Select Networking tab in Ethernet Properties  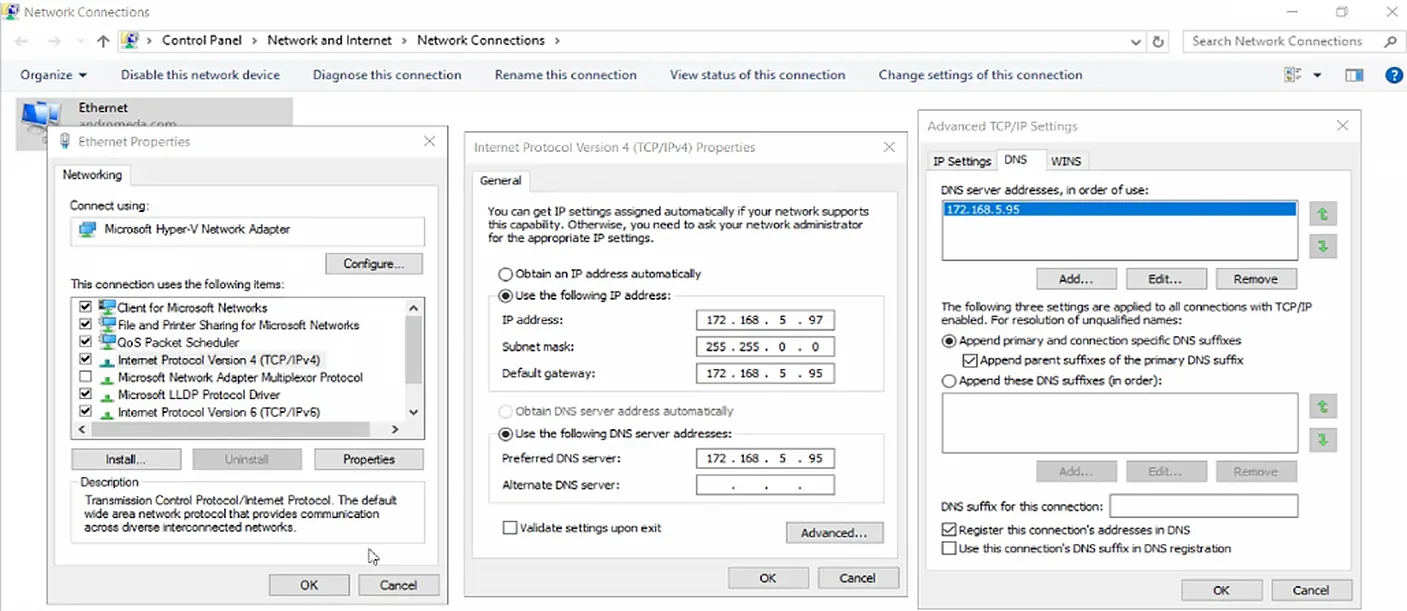tap(92, 175)
